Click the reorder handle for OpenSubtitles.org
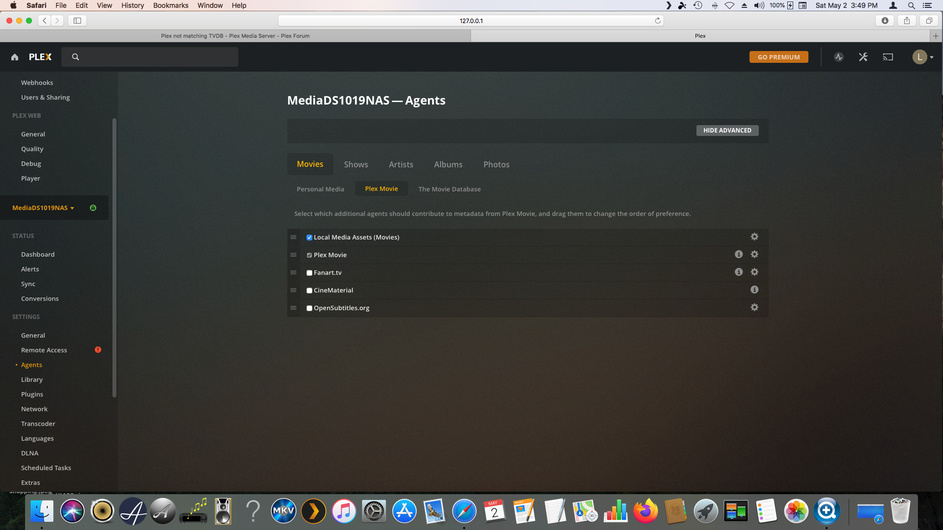 click(293, 307)
